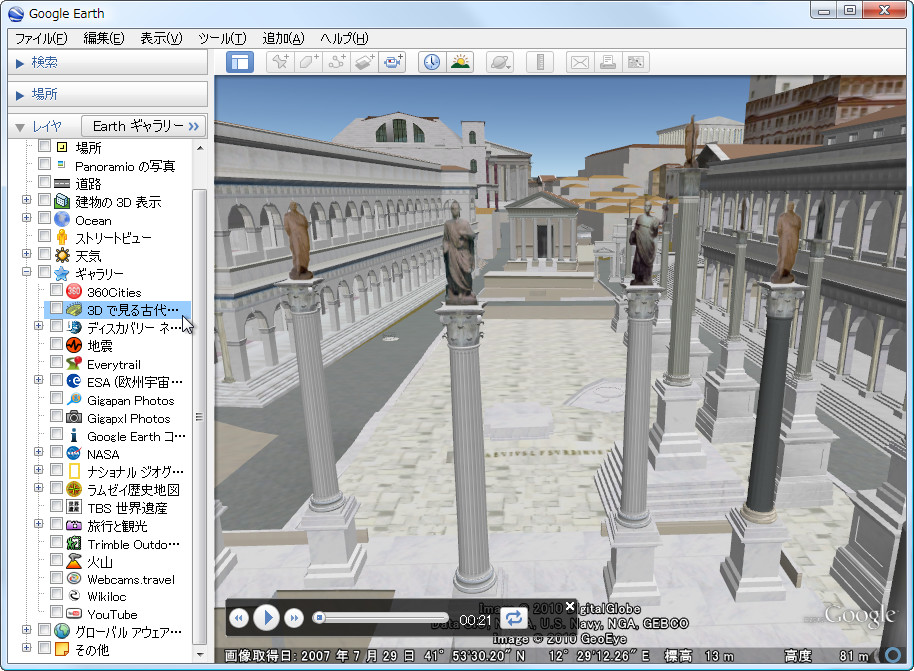
Task: Check the Panoramio の写真 layer checkbox
Action: [x=44, y=164]
